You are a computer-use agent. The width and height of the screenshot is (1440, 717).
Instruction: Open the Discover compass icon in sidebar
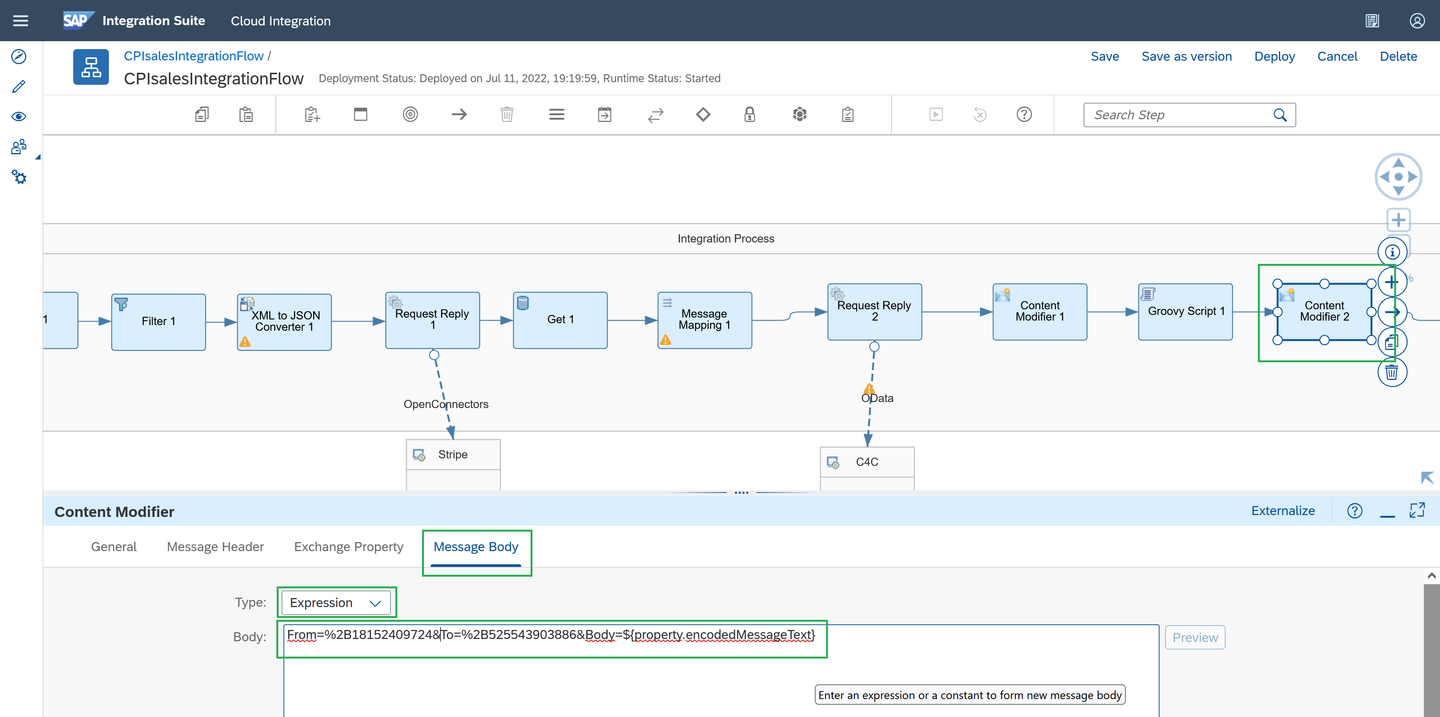pyautogui.click(x=18, y=57)
